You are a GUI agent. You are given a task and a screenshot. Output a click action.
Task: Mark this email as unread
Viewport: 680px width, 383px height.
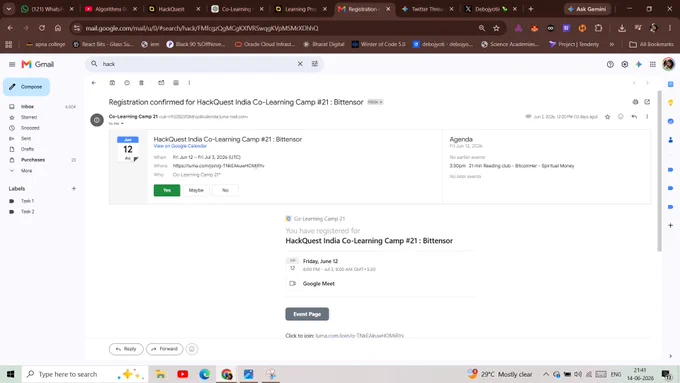(161, 83)
